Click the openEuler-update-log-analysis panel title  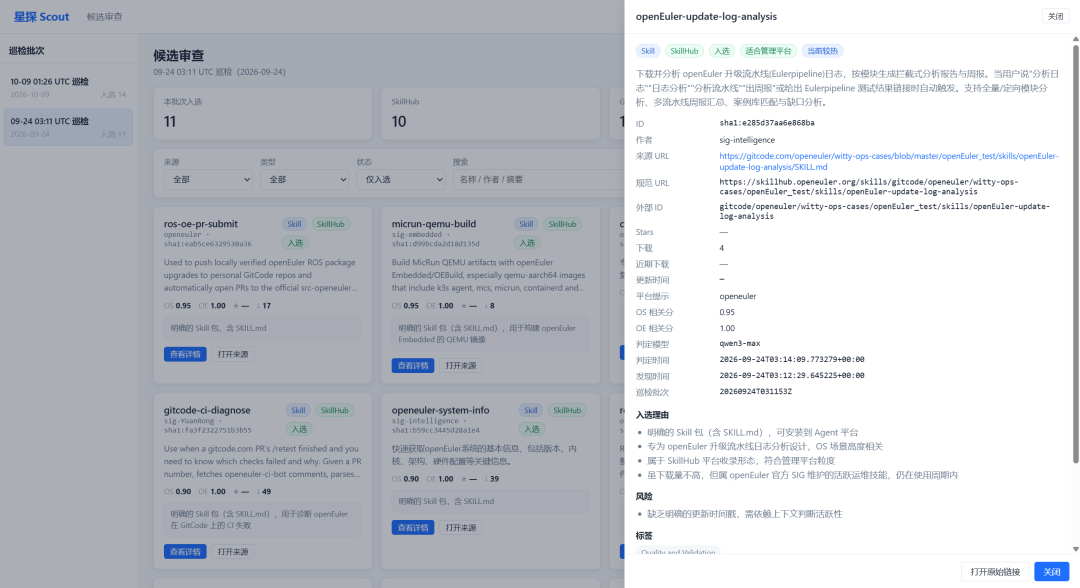click(x=706, y=17)
